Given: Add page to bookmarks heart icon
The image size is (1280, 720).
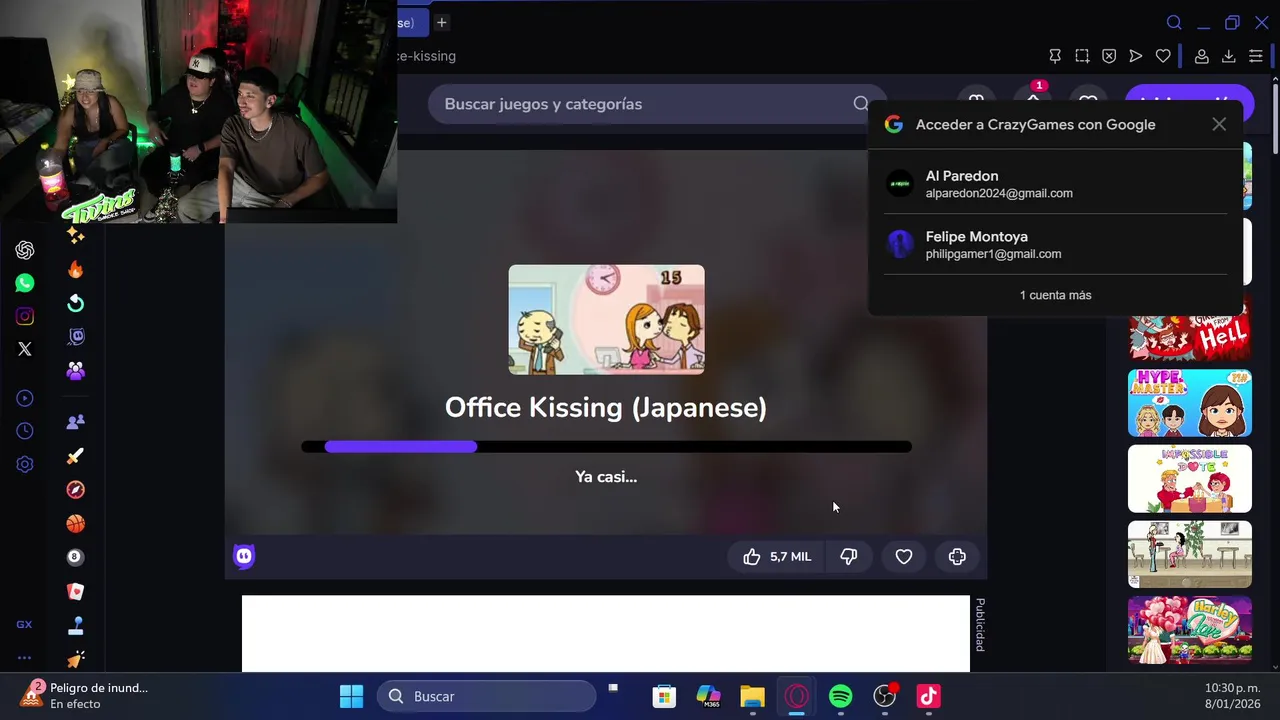Looking at the screenshot, I should [1163, 56].
